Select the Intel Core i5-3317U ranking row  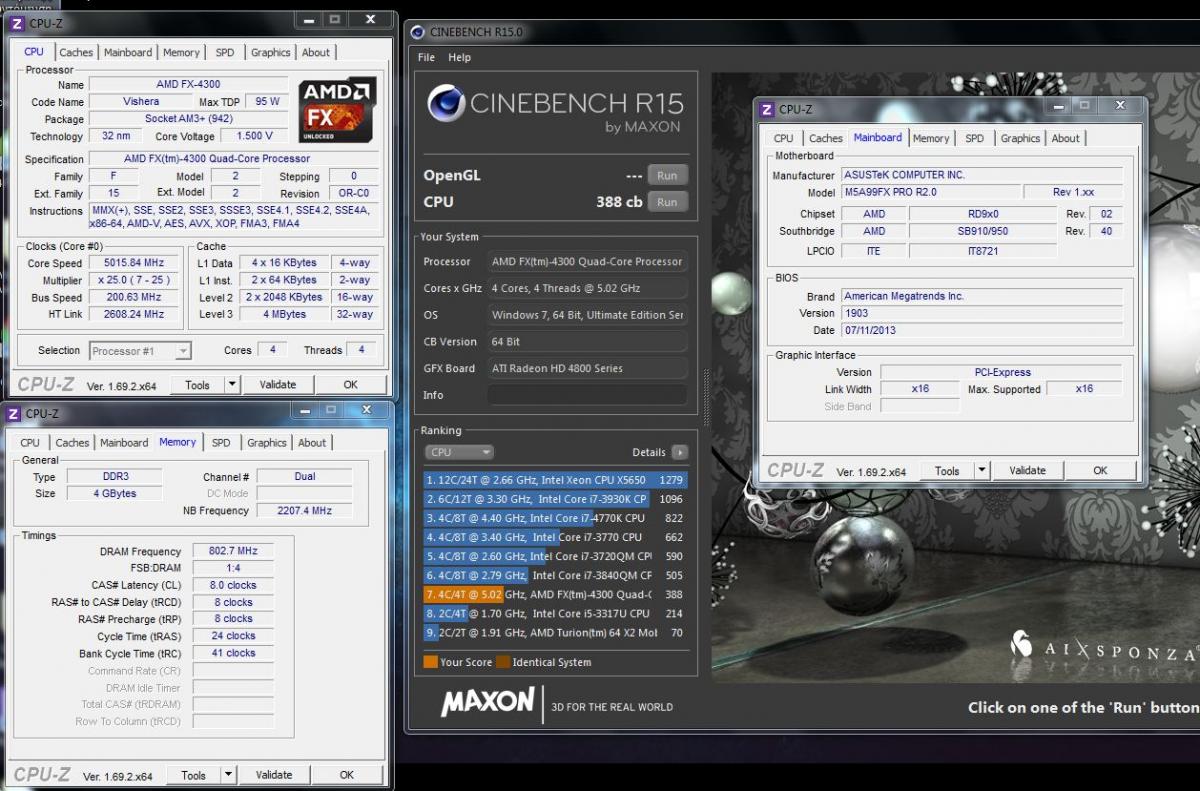click(x=555, y=613)
